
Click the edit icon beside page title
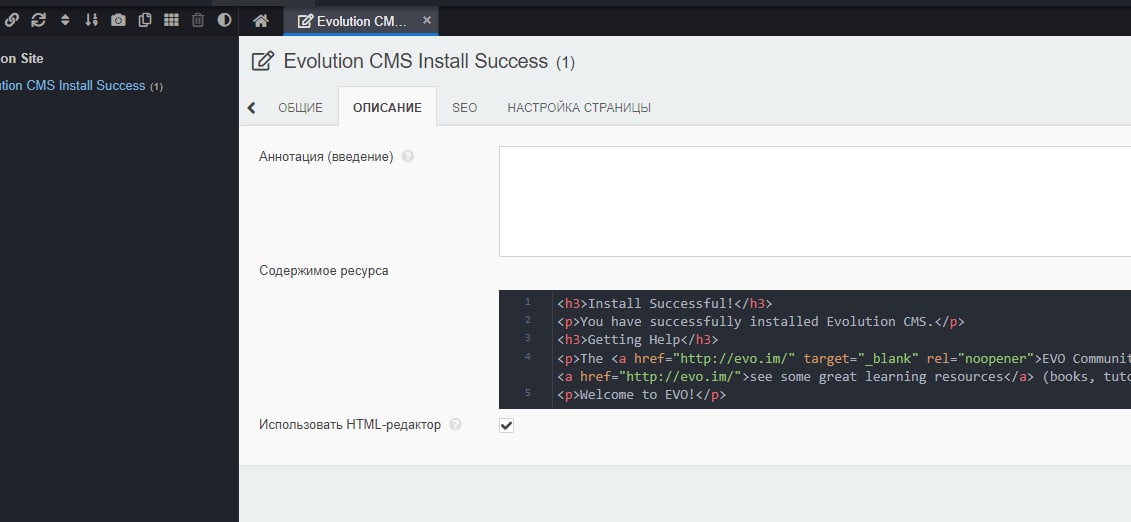click(263, 61)
